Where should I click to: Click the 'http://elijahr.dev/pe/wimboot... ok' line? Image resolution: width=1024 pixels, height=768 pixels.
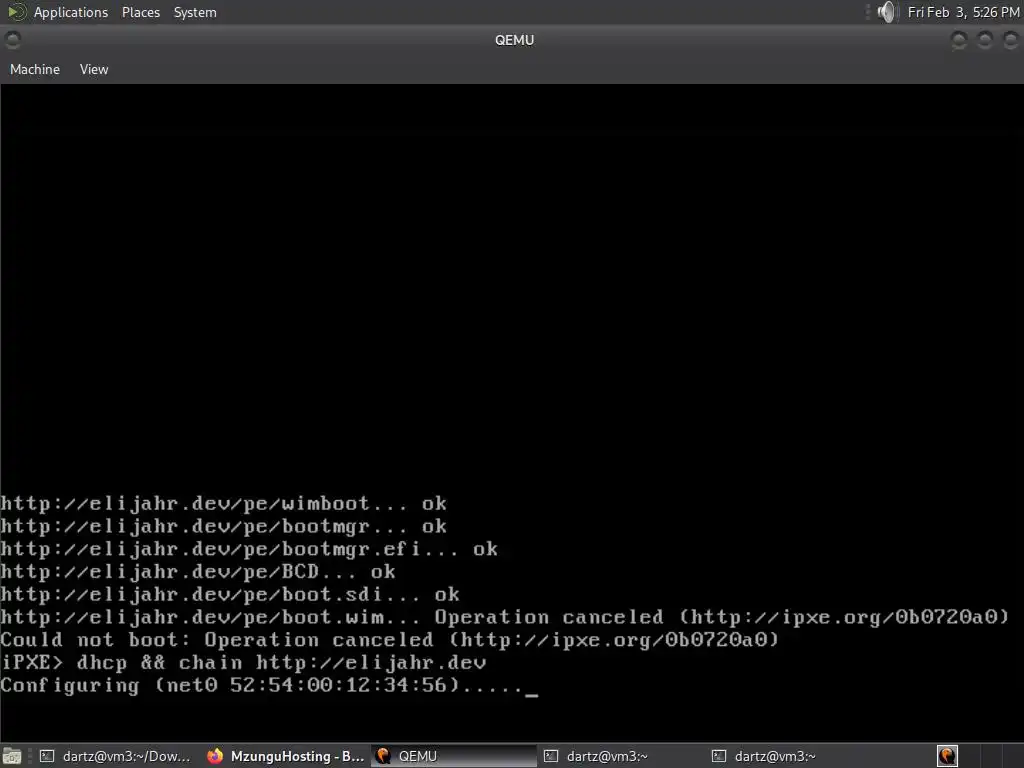point(224,504)
